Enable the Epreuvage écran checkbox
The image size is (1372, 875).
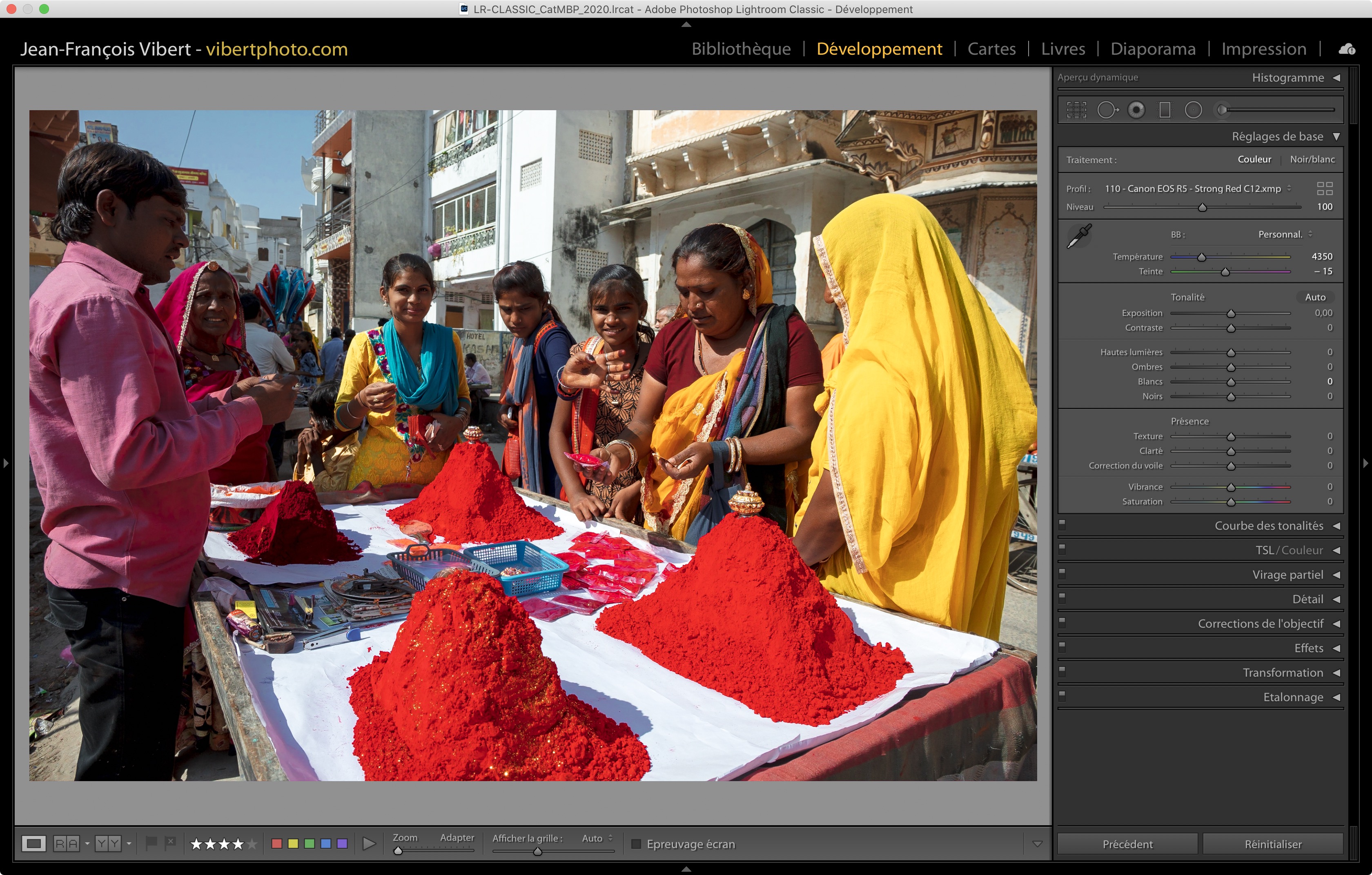click(x=637, y=844)
